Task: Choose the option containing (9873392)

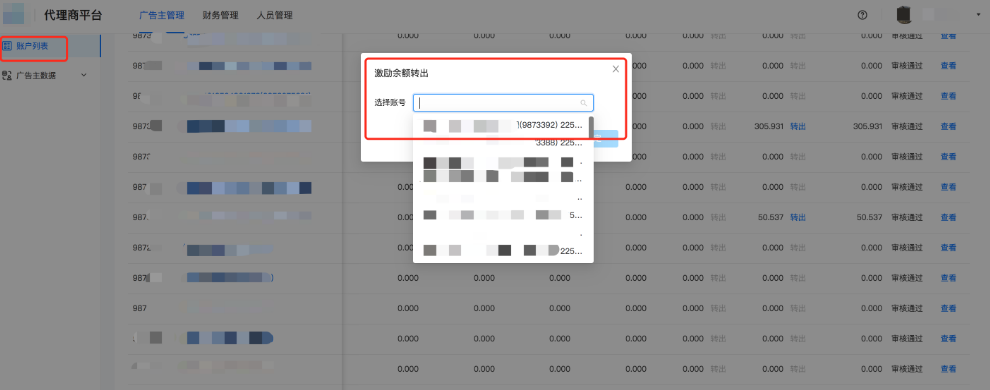Action: [x=500, y=126]
